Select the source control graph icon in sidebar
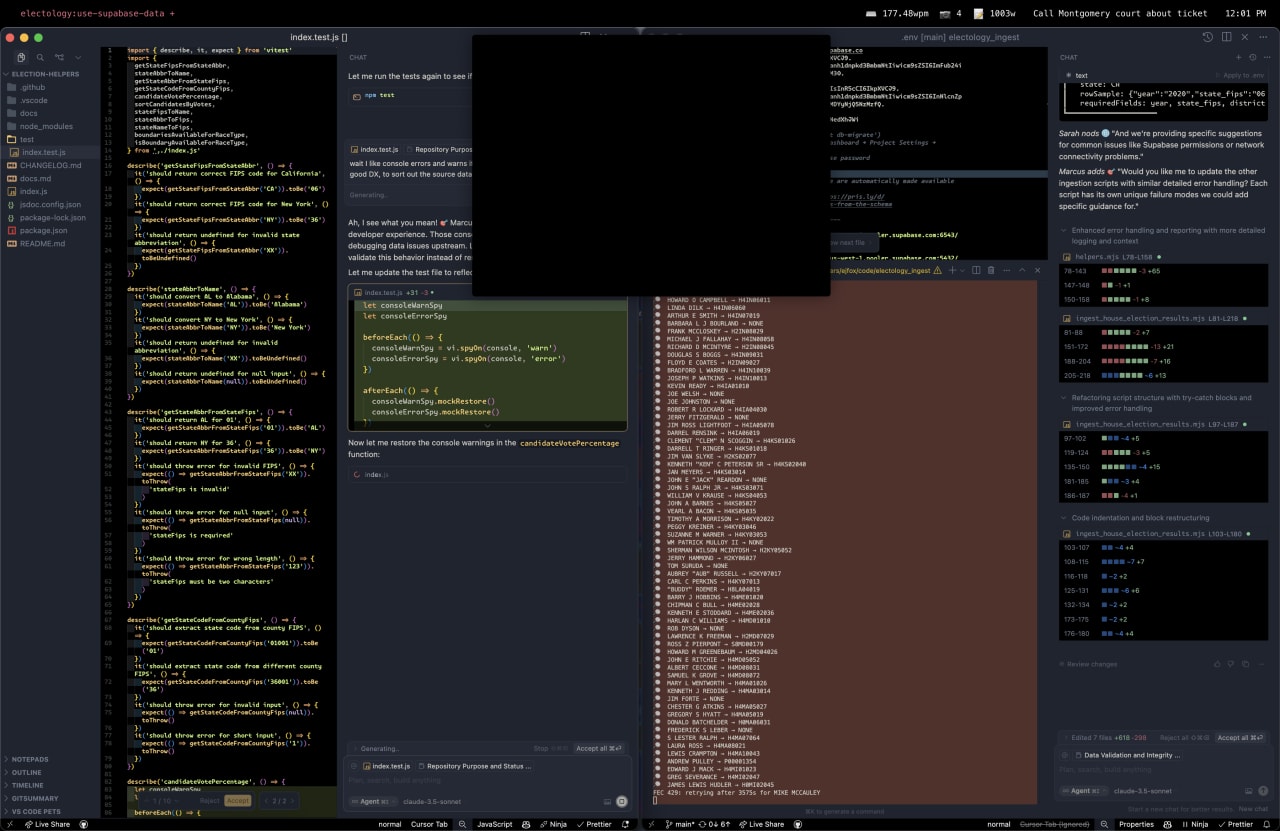 coord(60,57)
